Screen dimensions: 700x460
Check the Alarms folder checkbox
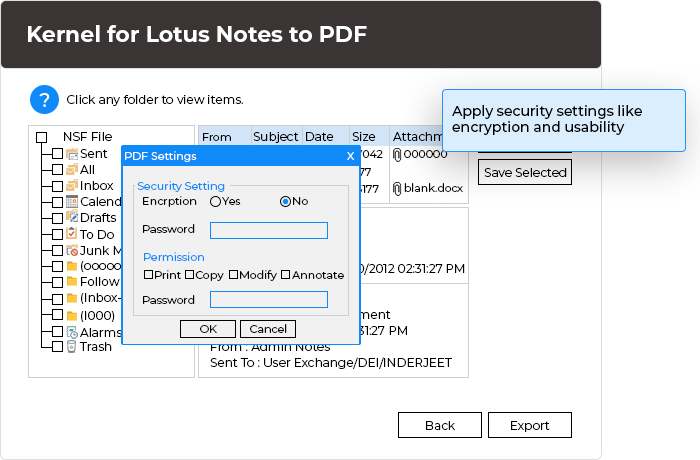coord(57,331)
